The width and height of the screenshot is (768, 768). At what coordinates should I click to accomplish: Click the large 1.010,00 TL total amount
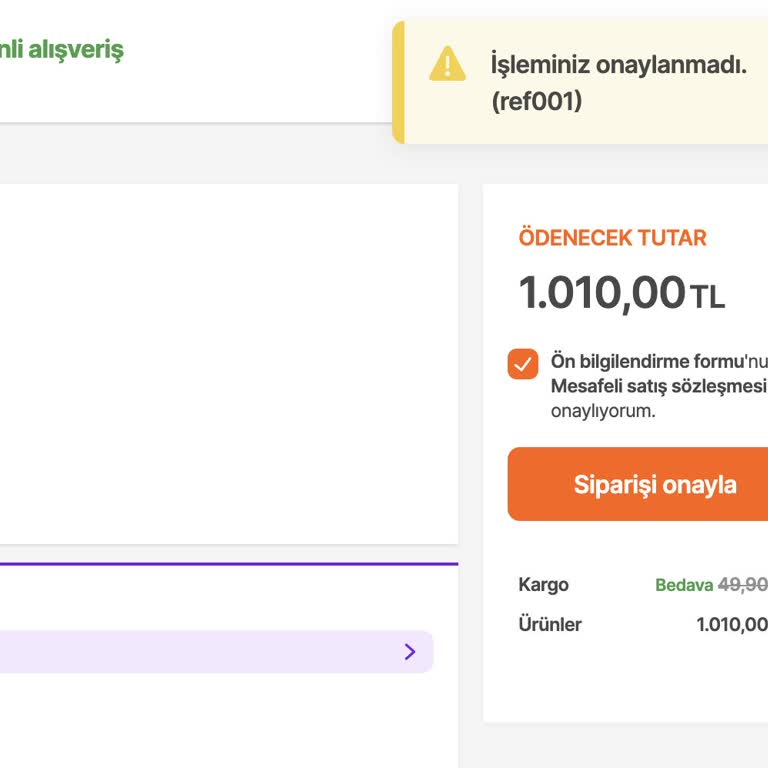pyautogui.click(x=620, y=293)
